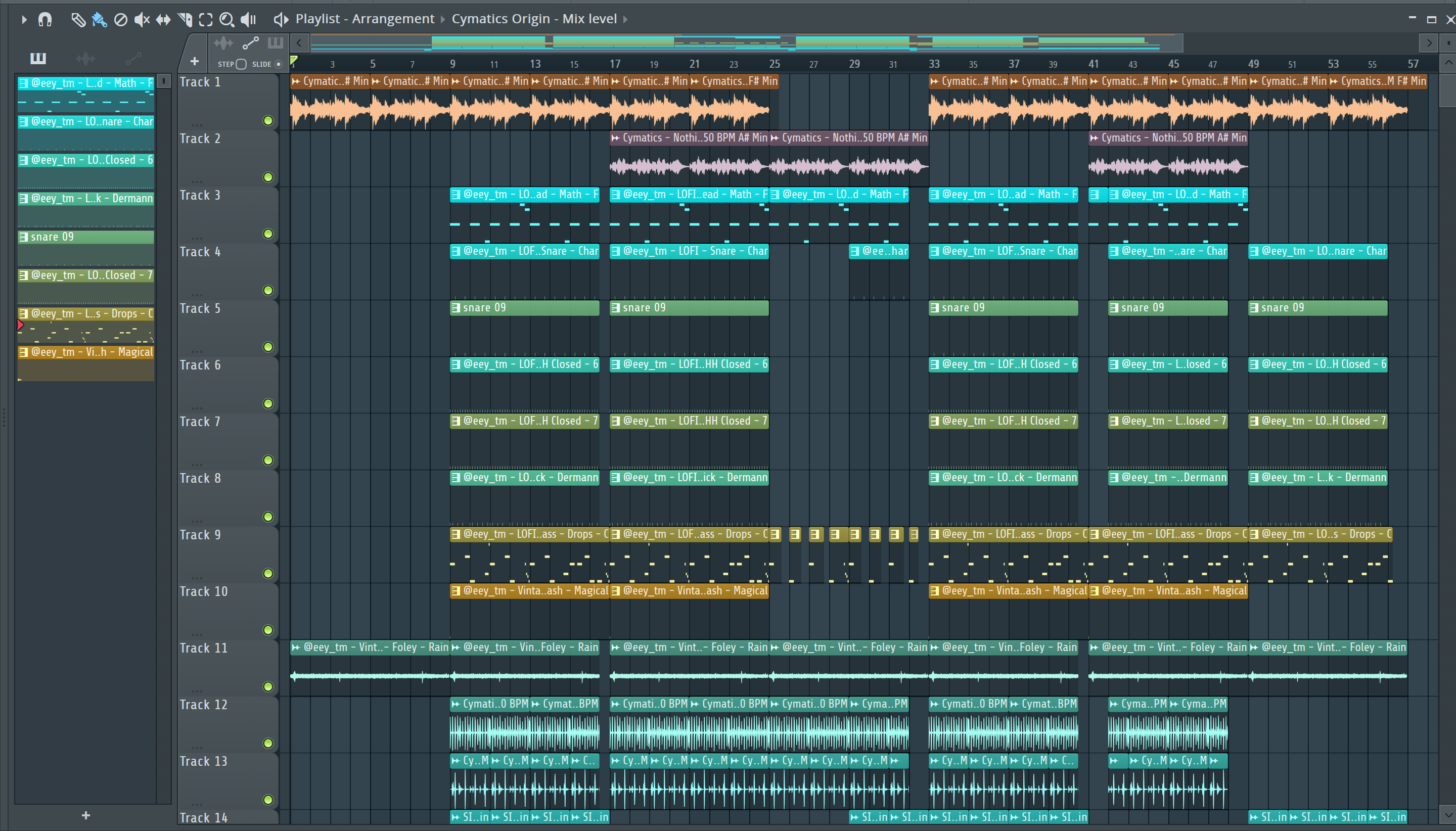
Task: Open first Vinta..ash - Magical clip menu, Track 10
Action: pos(456,591)
